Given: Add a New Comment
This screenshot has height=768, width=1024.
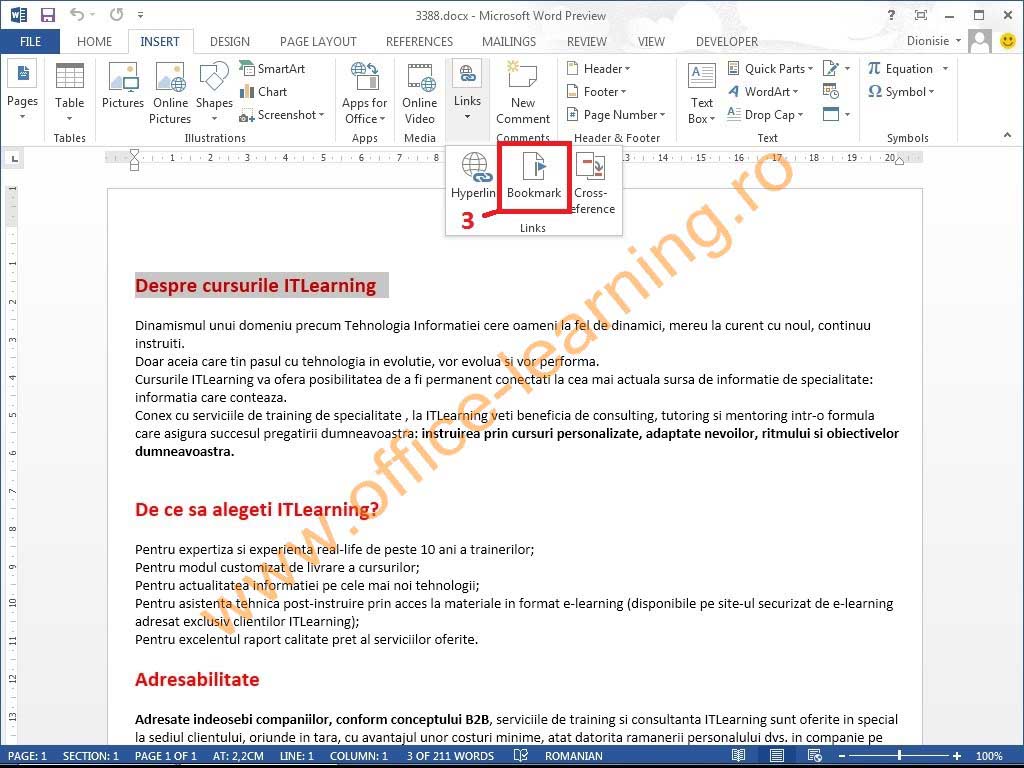Looking at the screenshot, I should coord(522,93).
